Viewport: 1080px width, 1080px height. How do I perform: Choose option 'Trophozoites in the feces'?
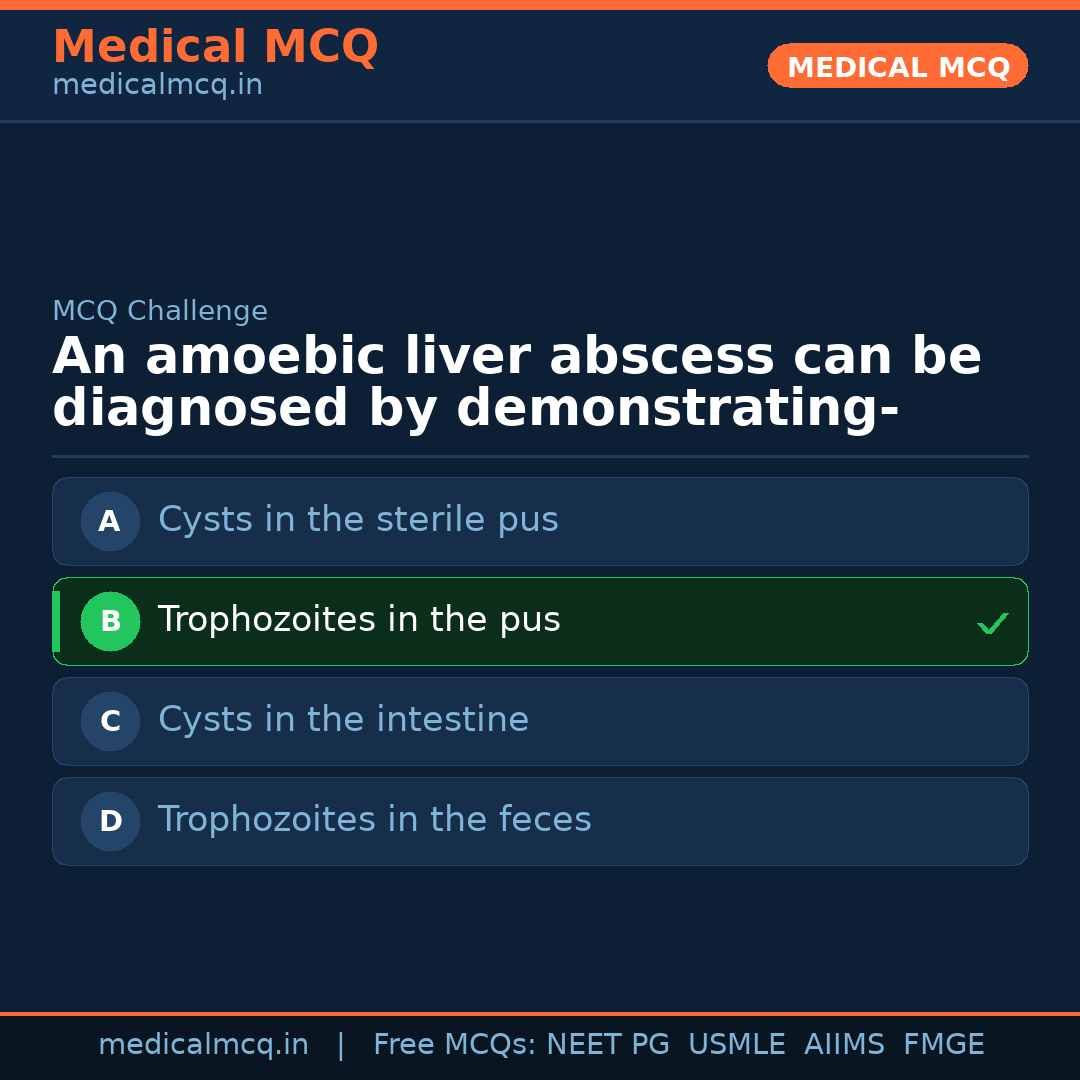374,820
